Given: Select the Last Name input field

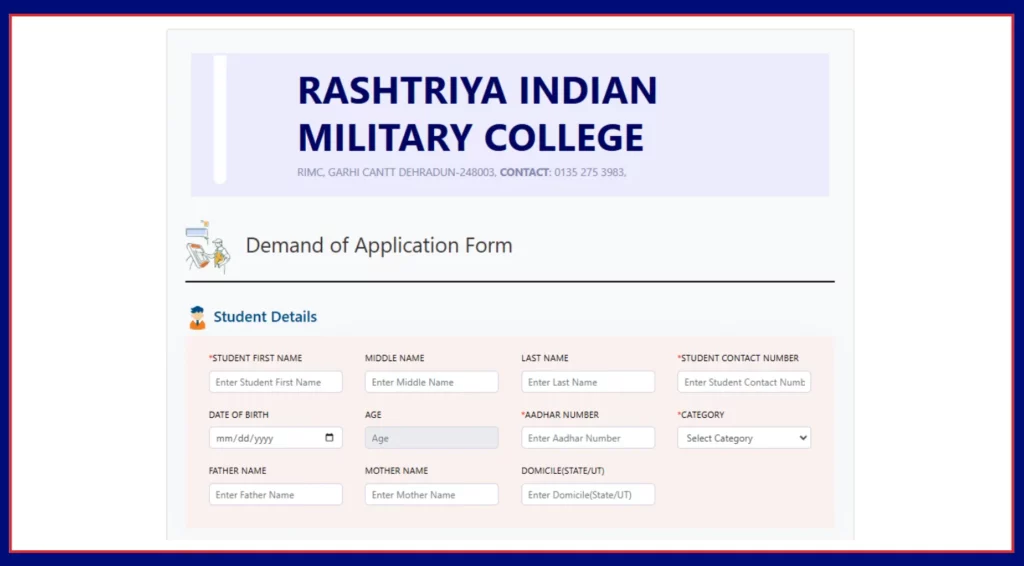Looking at the screenshot, I should coord(587,382).
